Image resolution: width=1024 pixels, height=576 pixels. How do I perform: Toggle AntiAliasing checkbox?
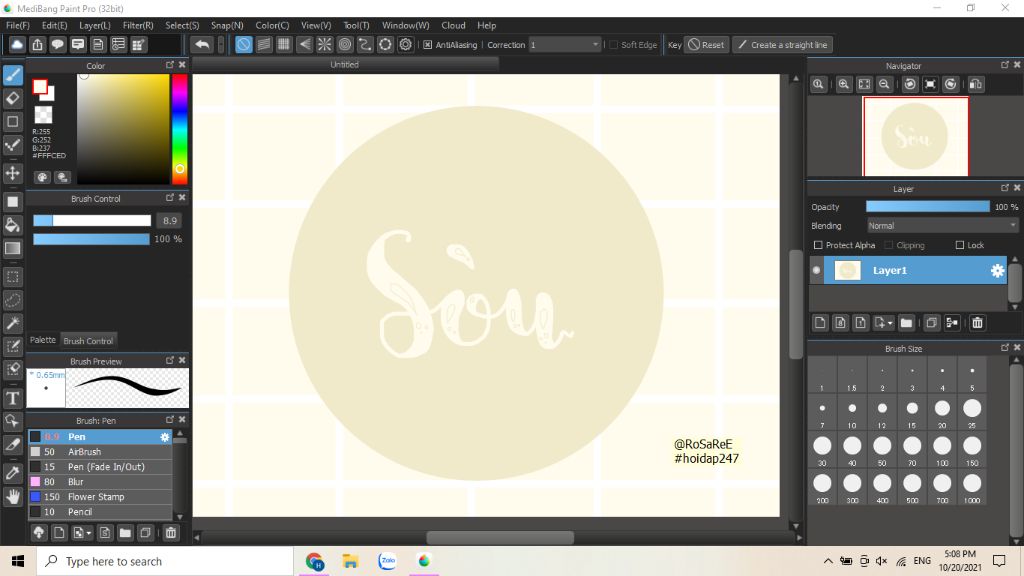(x=427, y=45)
